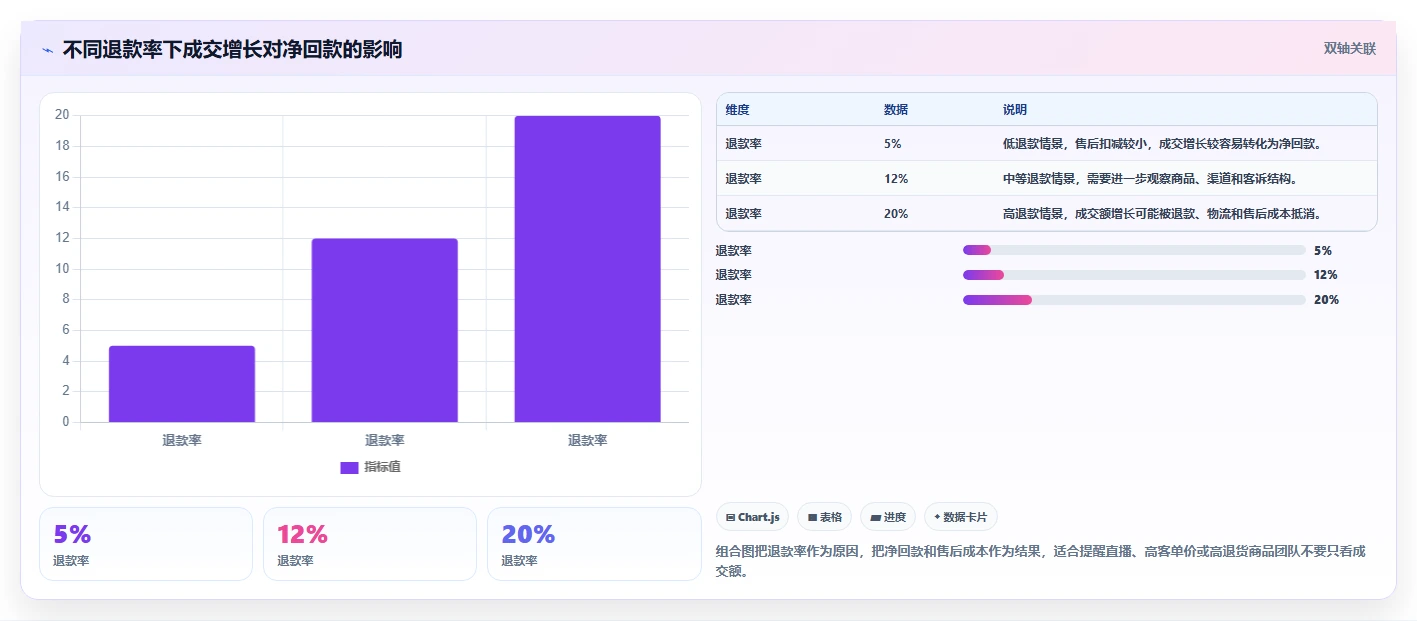Toggle the 指标值 legend item

371,467
